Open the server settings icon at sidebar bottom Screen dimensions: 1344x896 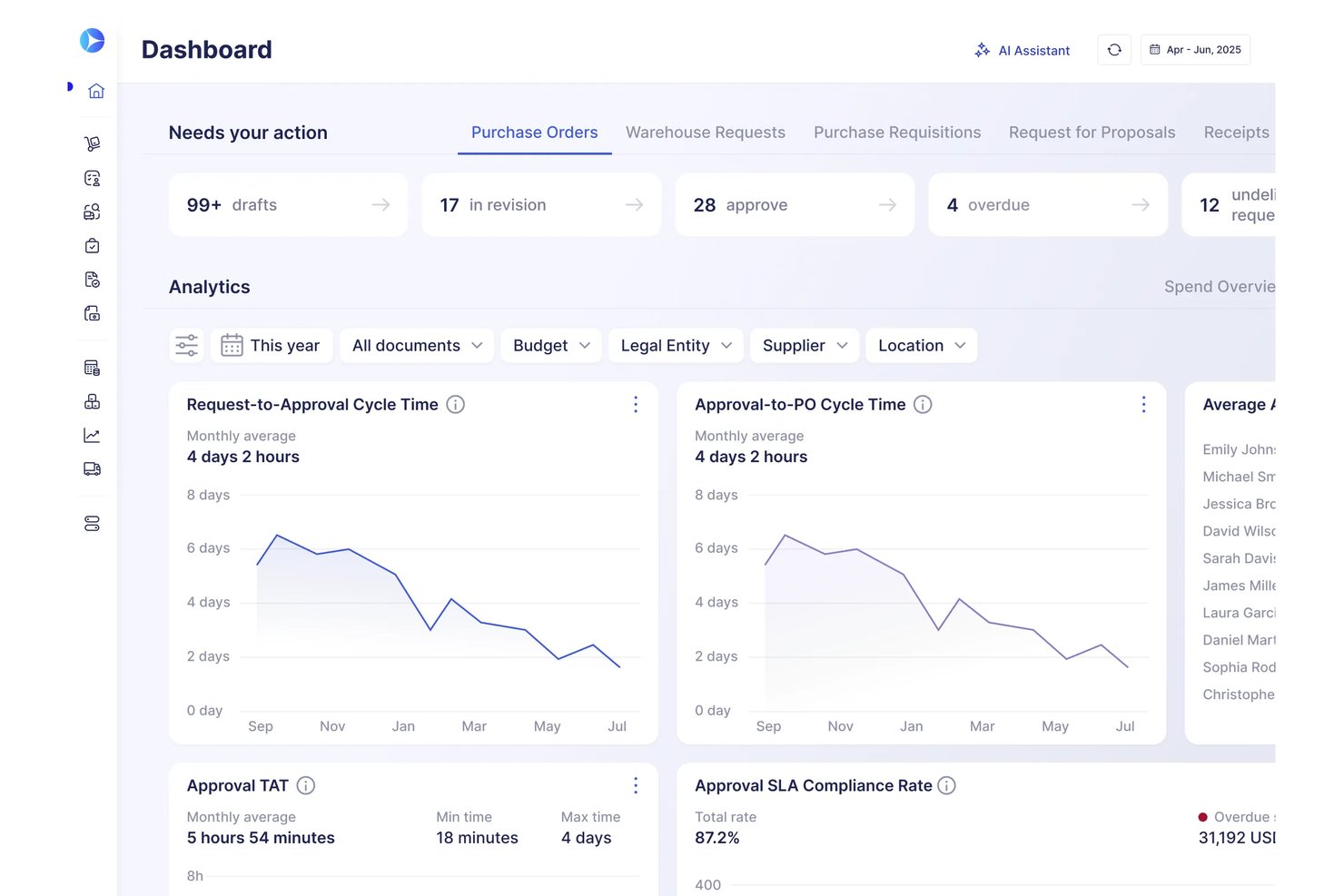92,524
